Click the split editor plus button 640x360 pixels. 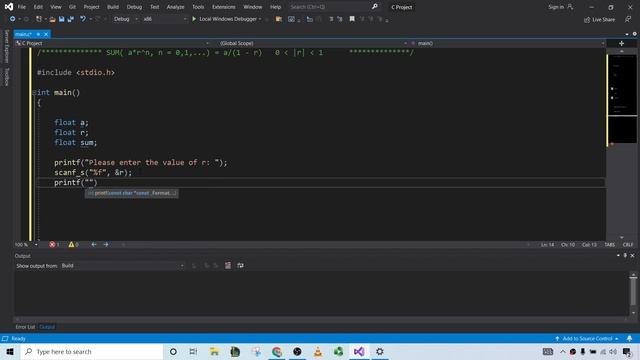(622, 43)
